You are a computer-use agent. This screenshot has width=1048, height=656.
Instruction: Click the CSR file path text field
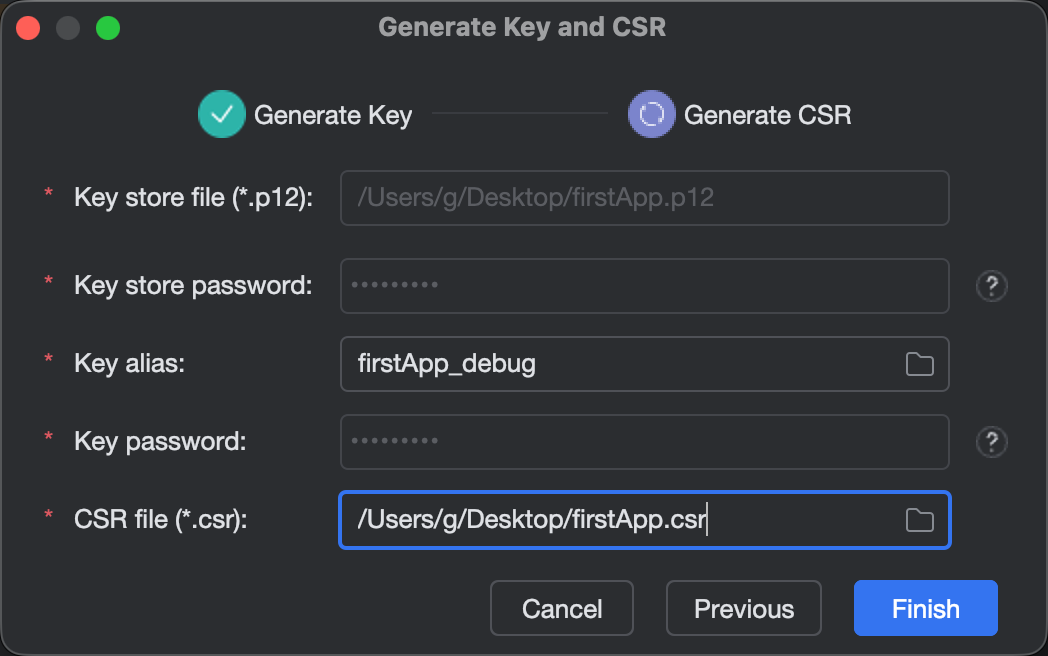pyautogui.click(x=620, y=520)
